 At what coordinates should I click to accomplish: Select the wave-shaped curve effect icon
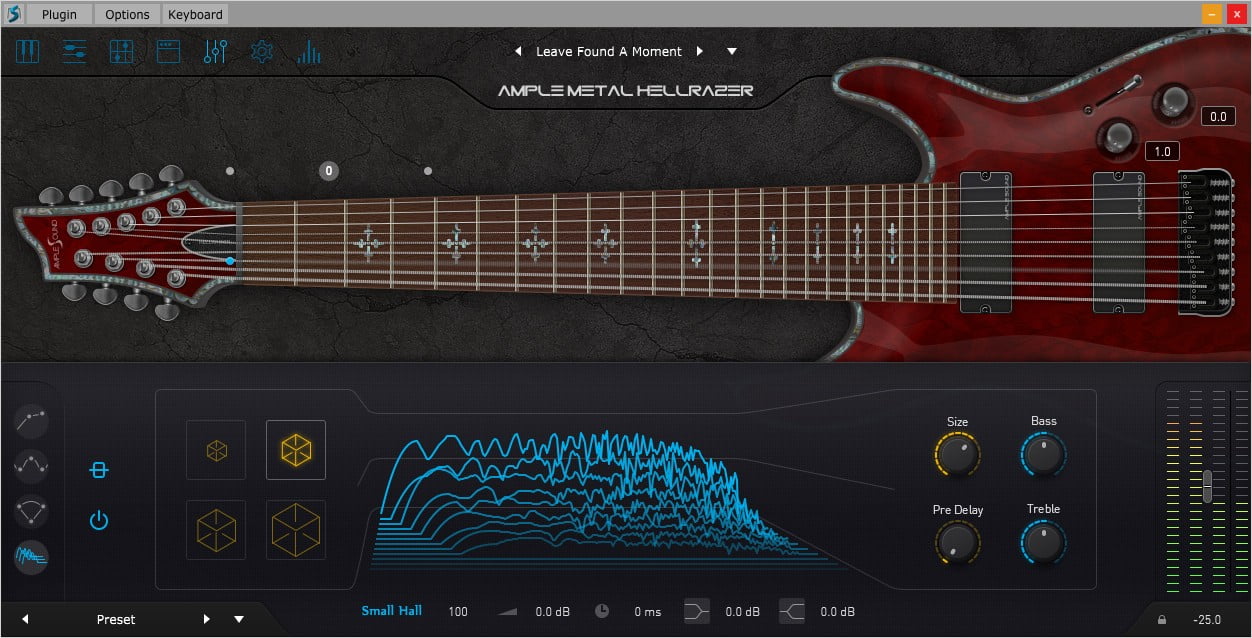(x=32, y=465)
